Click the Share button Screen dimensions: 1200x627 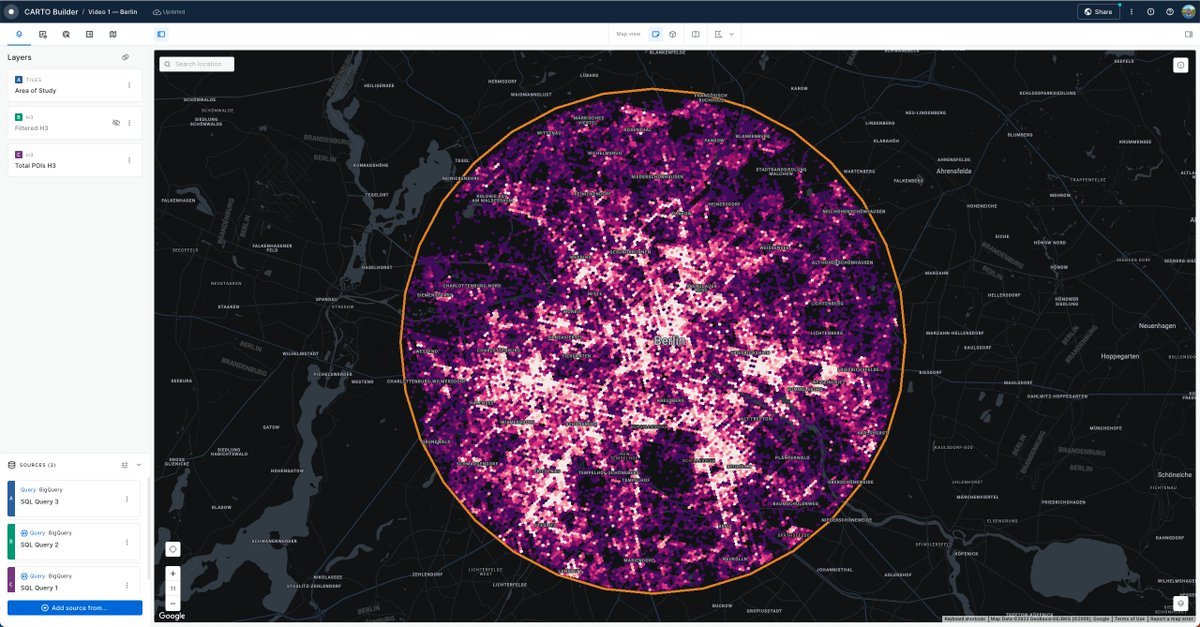point(1098,12)
